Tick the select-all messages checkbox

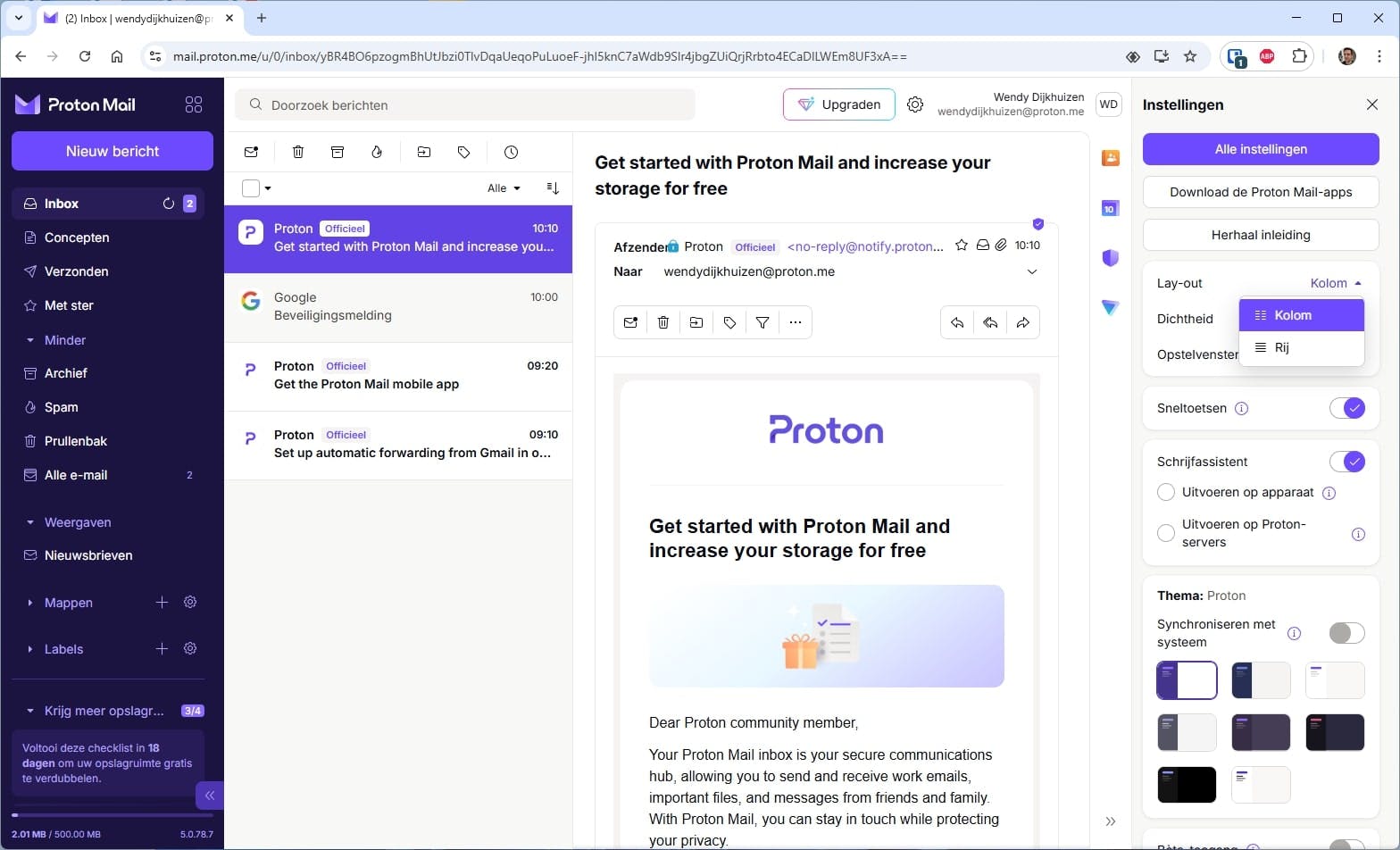(251, 188)
